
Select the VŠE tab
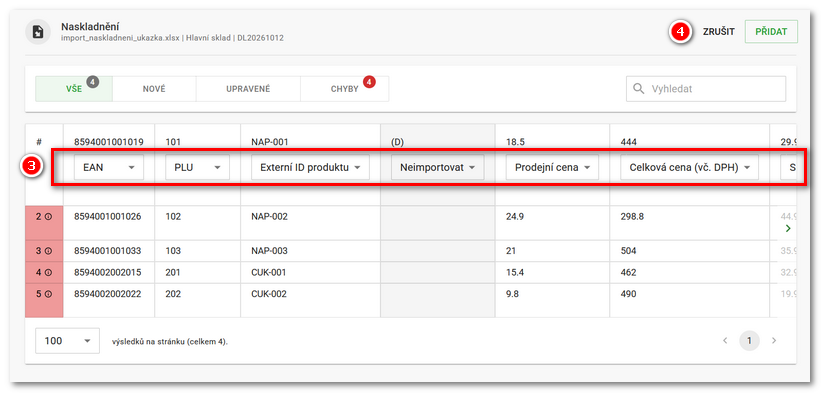coord(74,89)
